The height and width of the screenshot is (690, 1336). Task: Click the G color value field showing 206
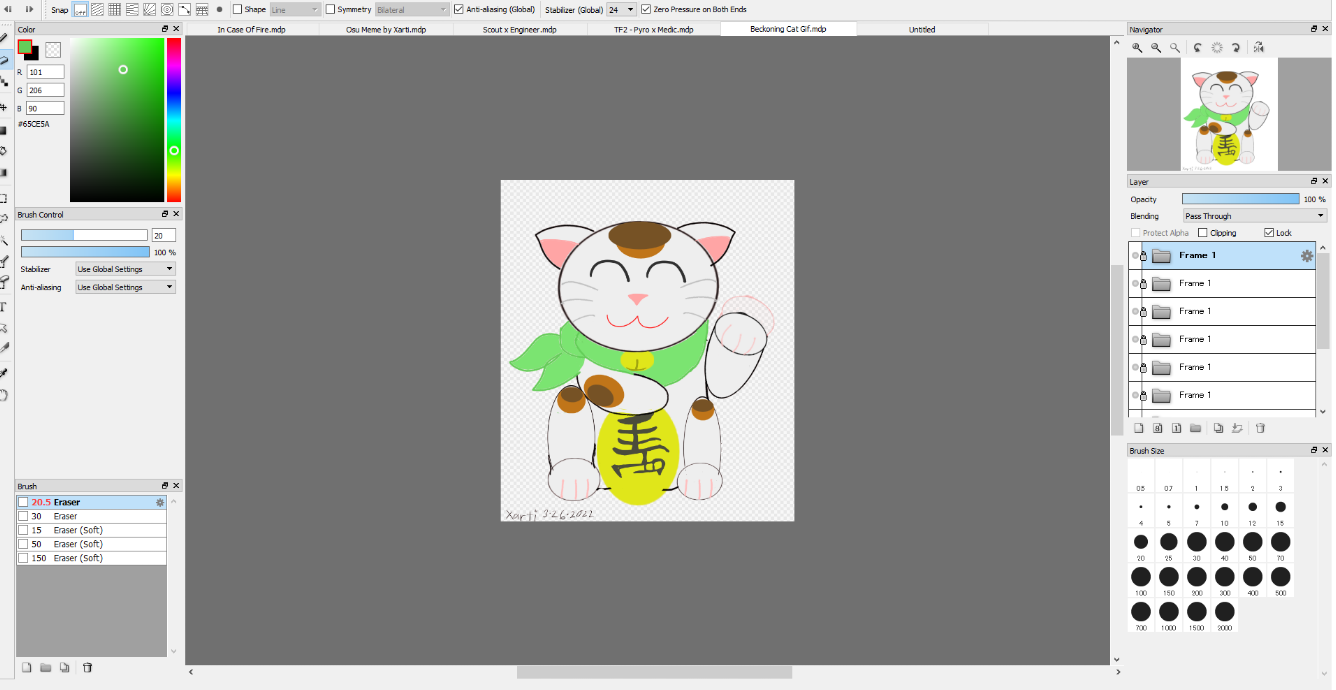tap(46, 90)
